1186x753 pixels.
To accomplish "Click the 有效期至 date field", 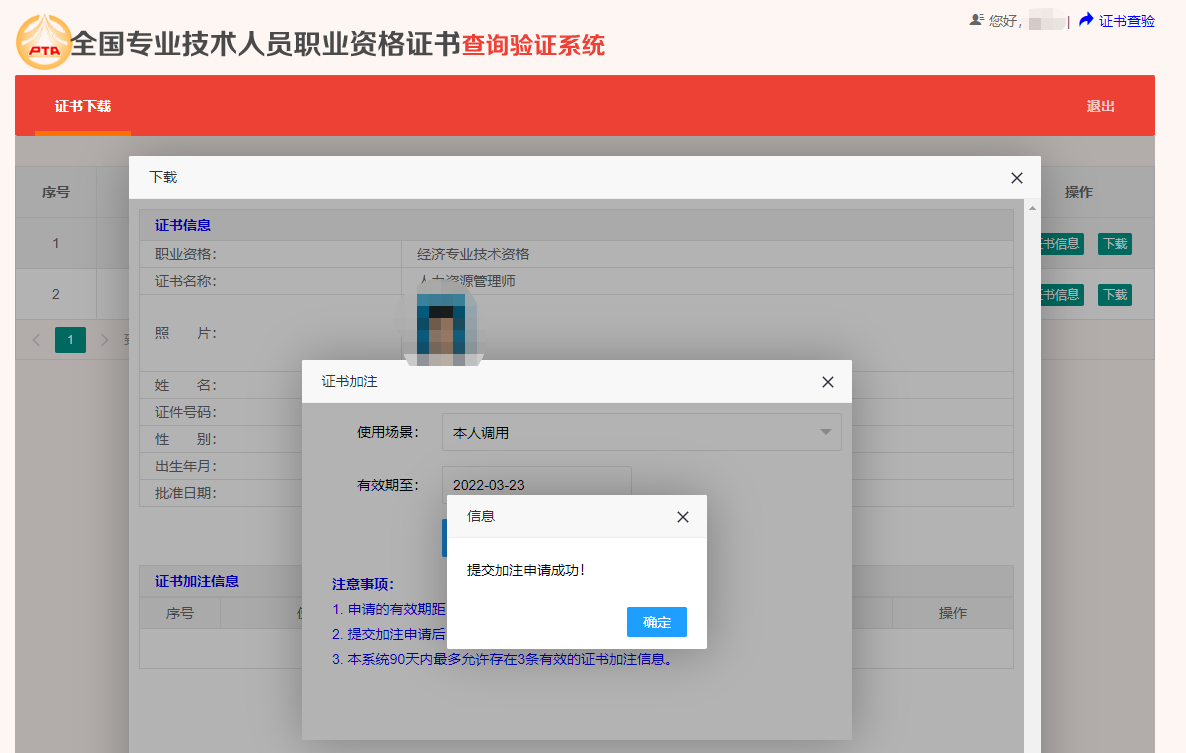I will point(536,485).
